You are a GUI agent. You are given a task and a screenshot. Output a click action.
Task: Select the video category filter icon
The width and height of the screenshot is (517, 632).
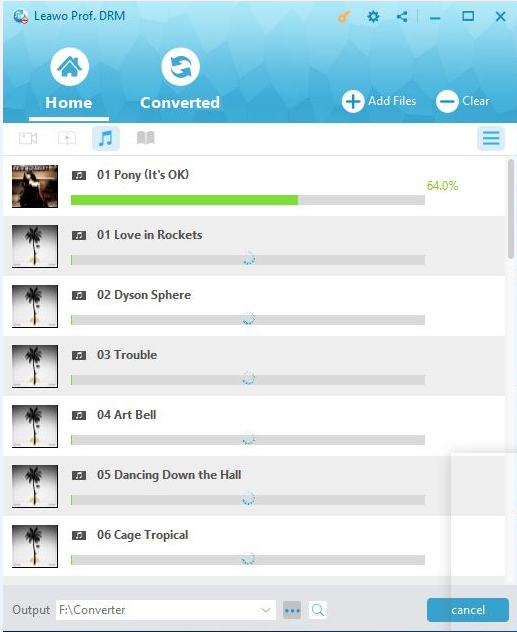[28, 138]
